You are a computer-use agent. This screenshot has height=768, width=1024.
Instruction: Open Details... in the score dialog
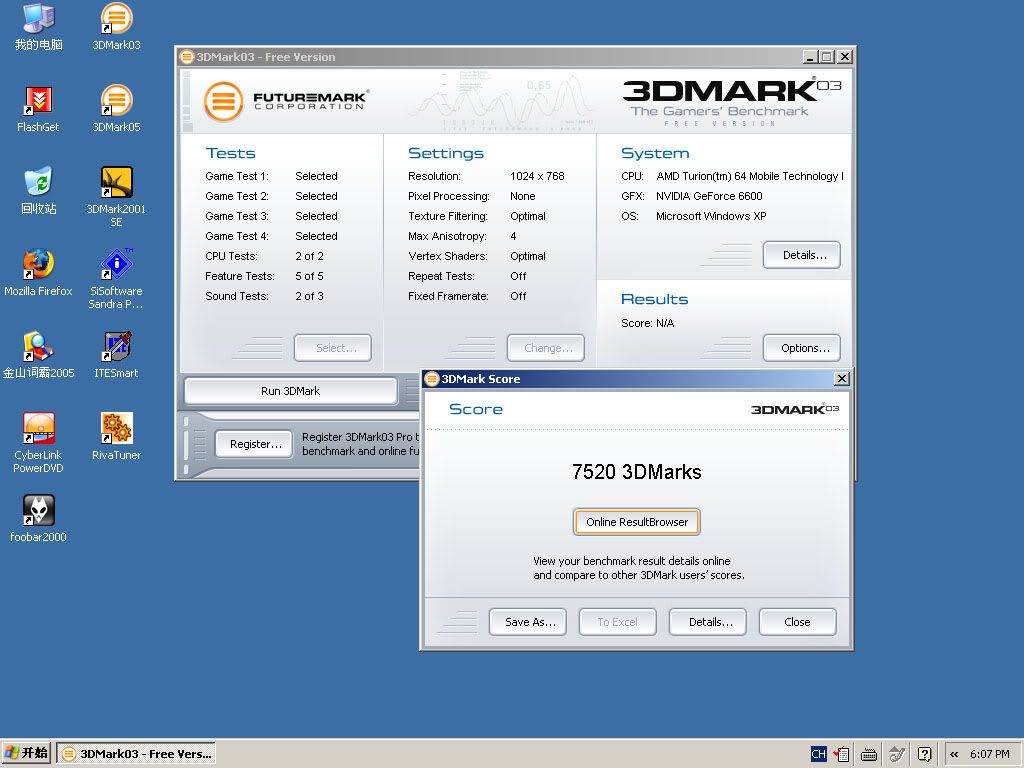coord(708,622)
